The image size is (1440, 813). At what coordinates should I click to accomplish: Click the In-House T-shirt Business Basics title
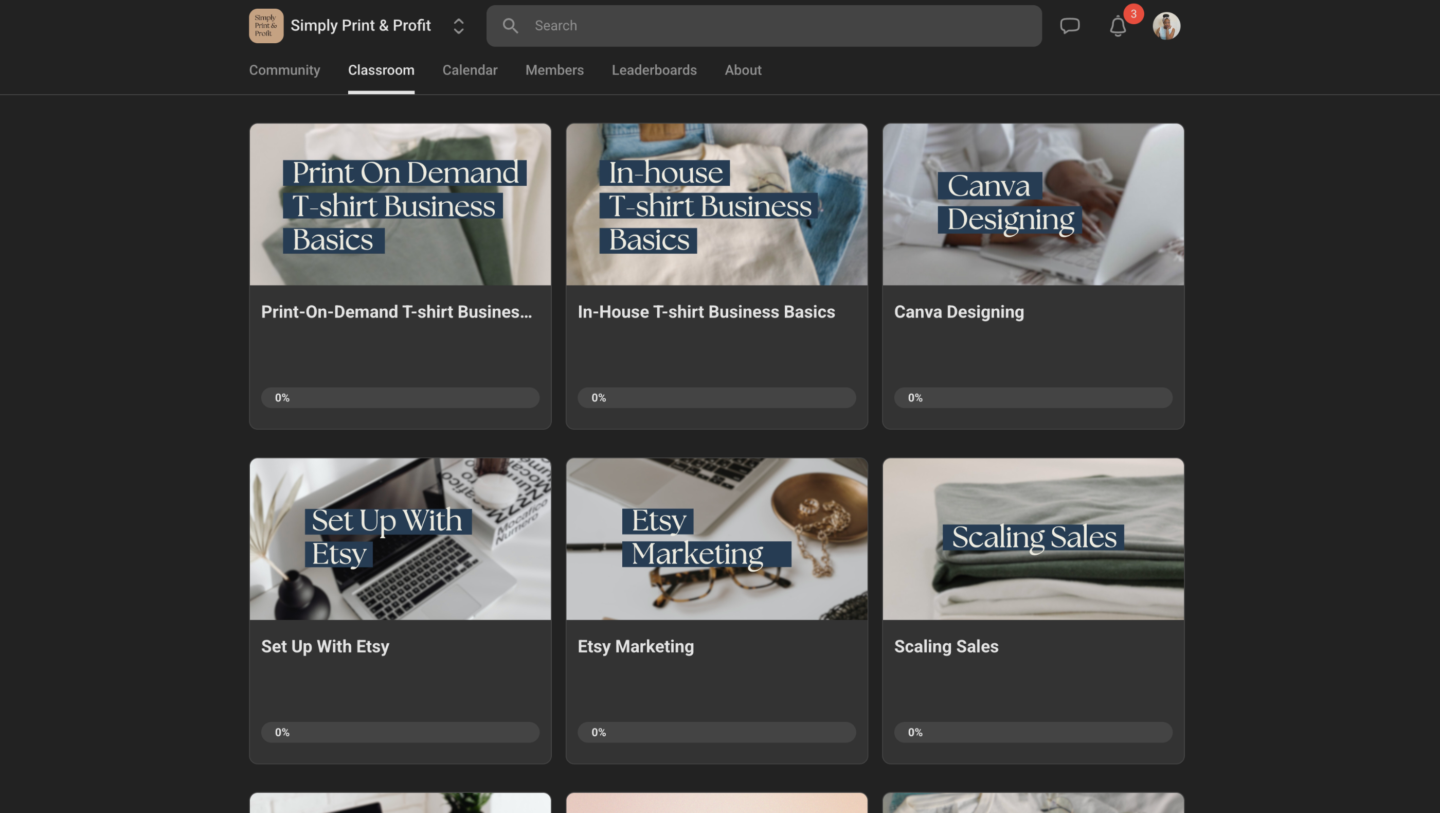click(x=706, y=312)
